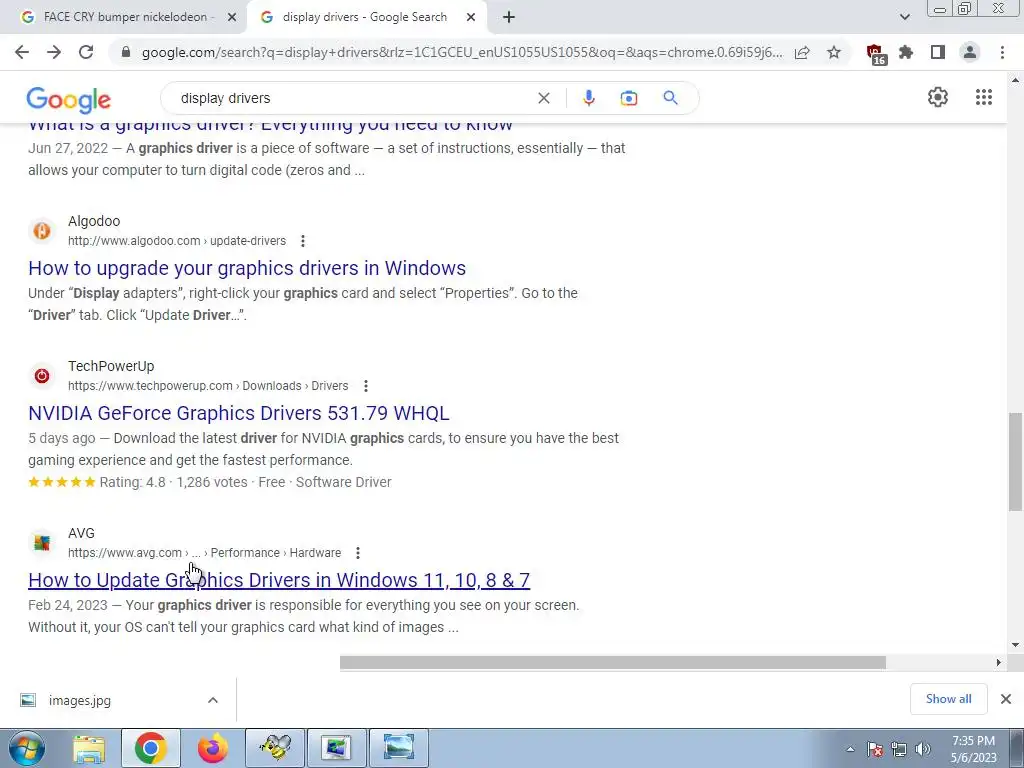
Task: Click the avg.com Performance Hardware URL
Action: pyautogui.click(x=204, y=553)
